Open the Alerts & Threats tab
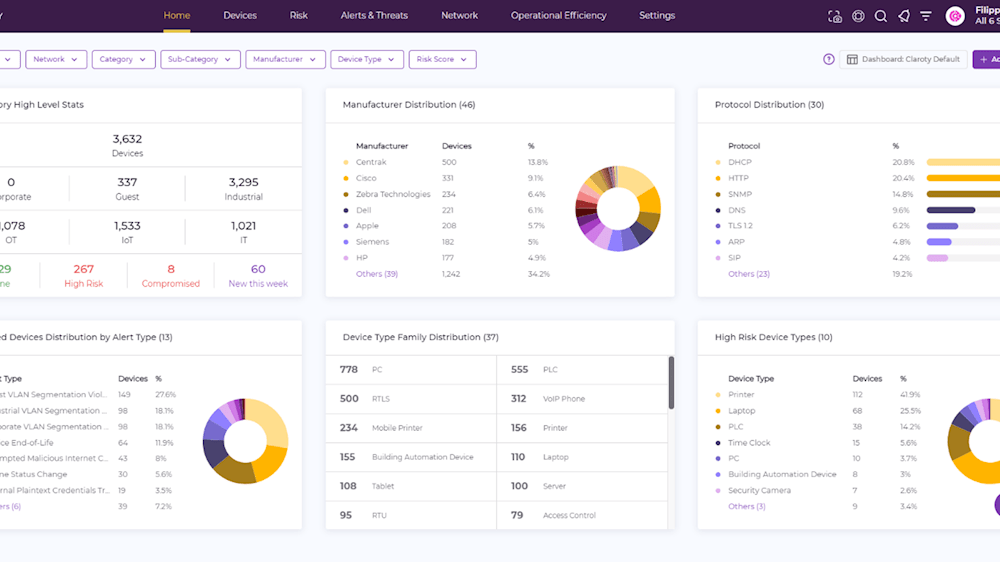Screen dimensions: 1000x562 point(374,16)
